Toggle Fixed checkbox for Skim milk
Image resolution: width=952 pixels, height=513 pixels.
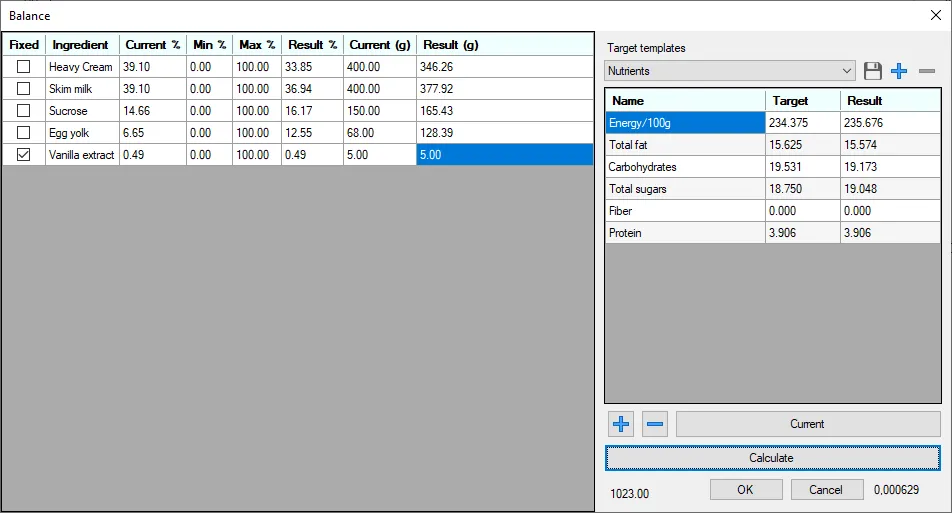pyautogui.click(x=24, y=89)
